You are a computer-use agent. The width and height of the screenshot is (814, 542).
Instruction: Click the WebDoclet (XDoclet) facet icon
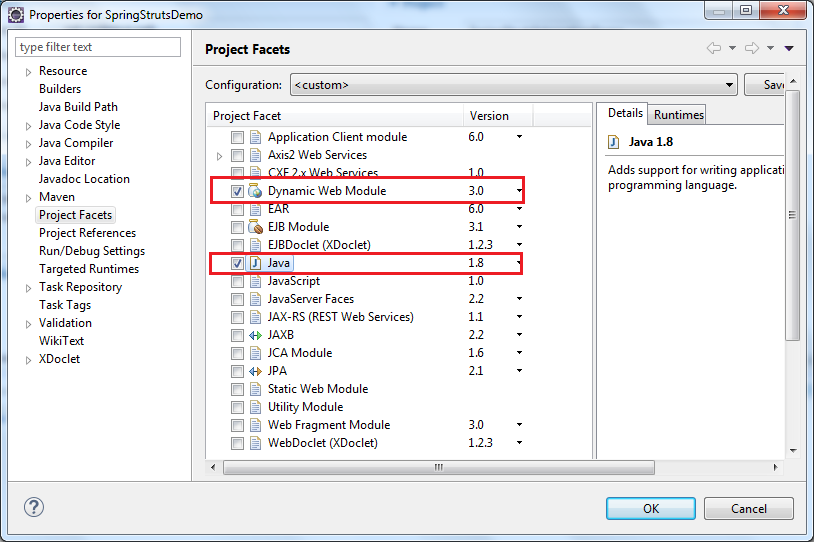tap(255, 443)
